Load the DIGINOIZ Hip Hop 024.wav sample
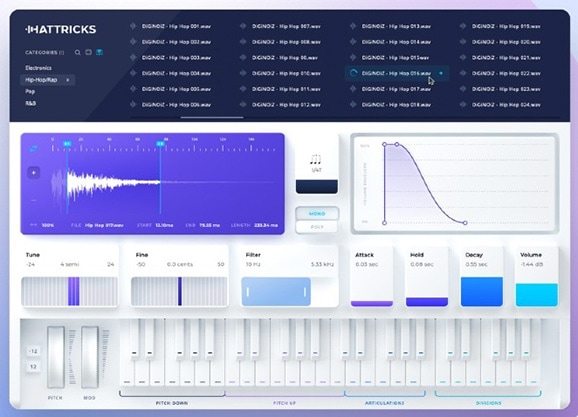Viewport: 578px width, 417px height. [506, 105]
